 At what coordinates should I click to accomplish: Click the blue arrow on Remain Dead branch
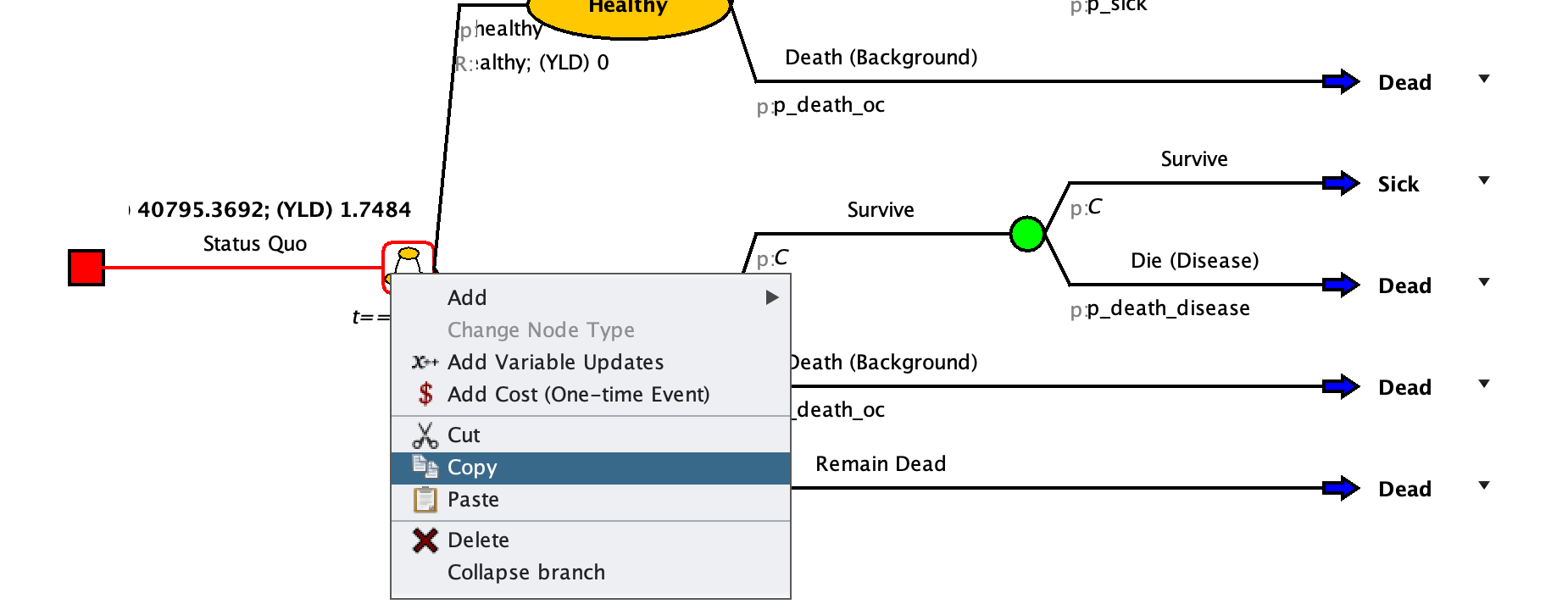tap(1341, 488)
